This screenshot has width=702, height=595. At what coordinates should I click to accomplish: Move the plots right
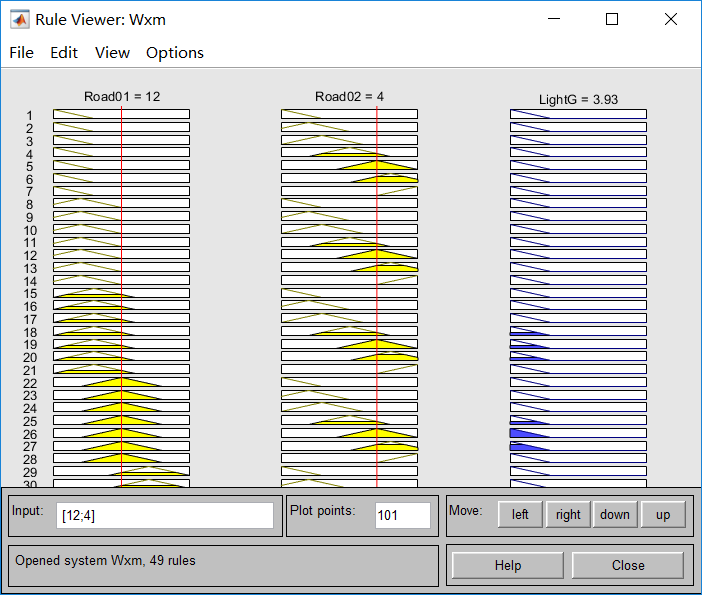click(568, 514)
